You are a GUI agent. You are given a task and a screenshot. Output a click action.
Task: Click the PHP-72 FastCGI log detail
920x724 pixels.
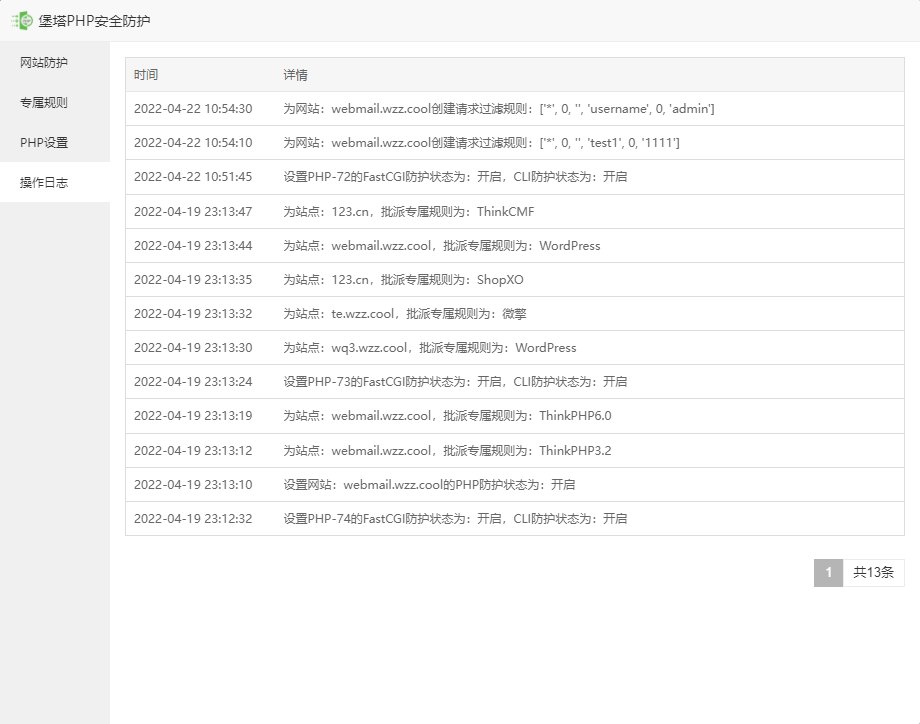tap(455, 177)
